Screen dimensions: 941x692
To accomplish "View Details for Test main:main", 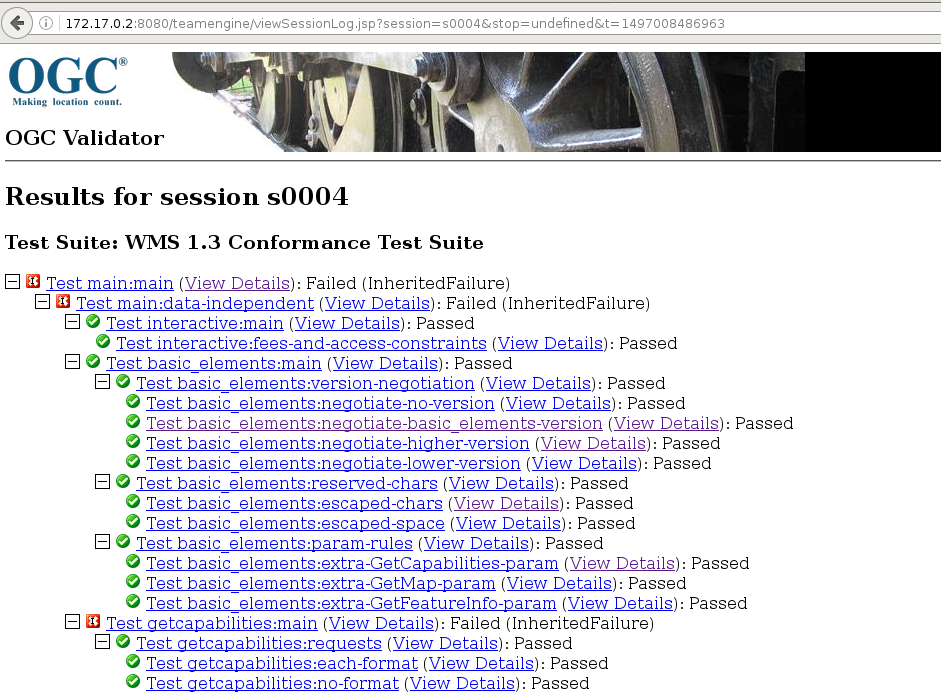I will [x=237, y=283].
